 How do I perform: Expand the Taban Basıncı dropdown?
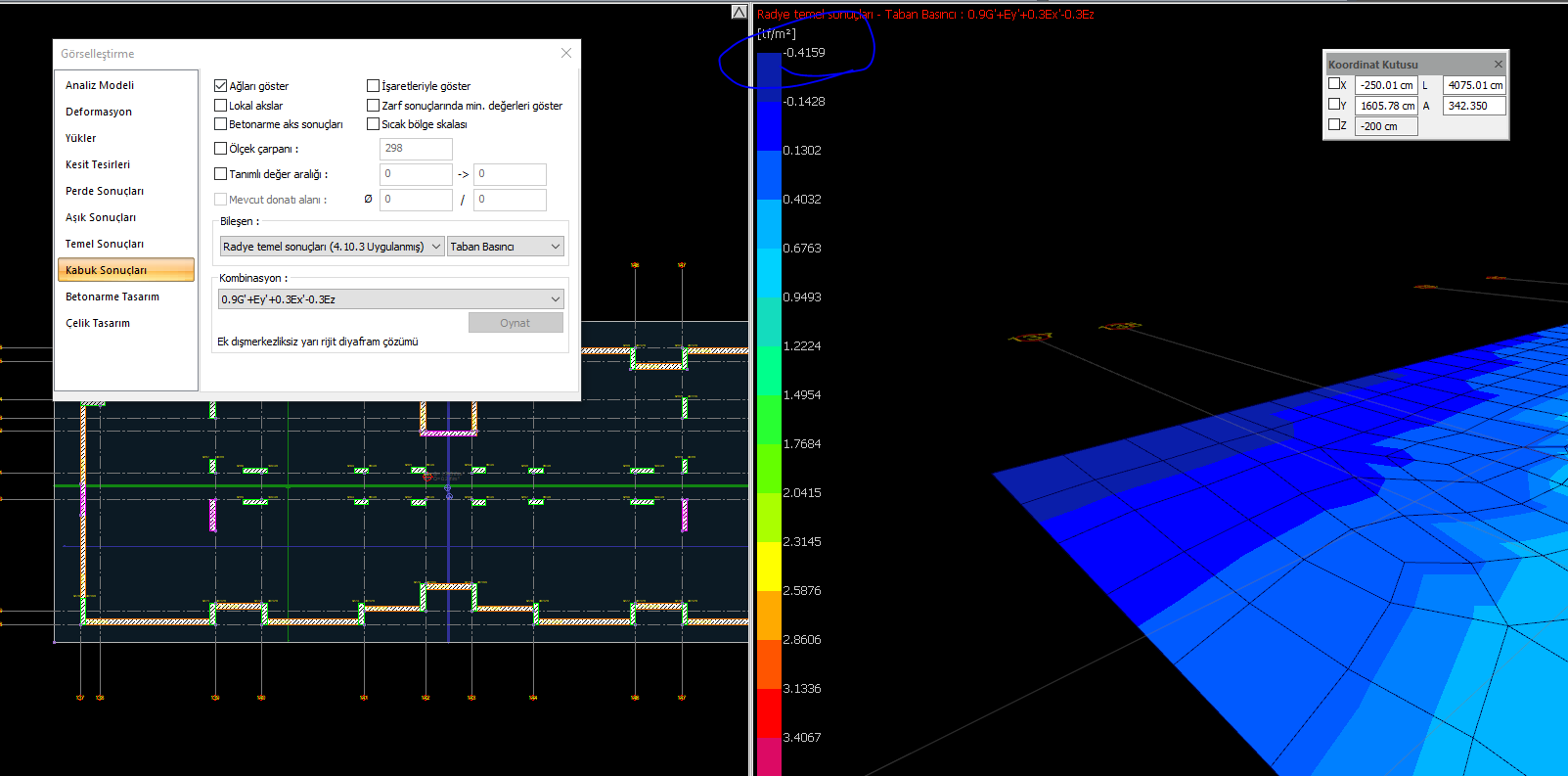tap(505, 247)
